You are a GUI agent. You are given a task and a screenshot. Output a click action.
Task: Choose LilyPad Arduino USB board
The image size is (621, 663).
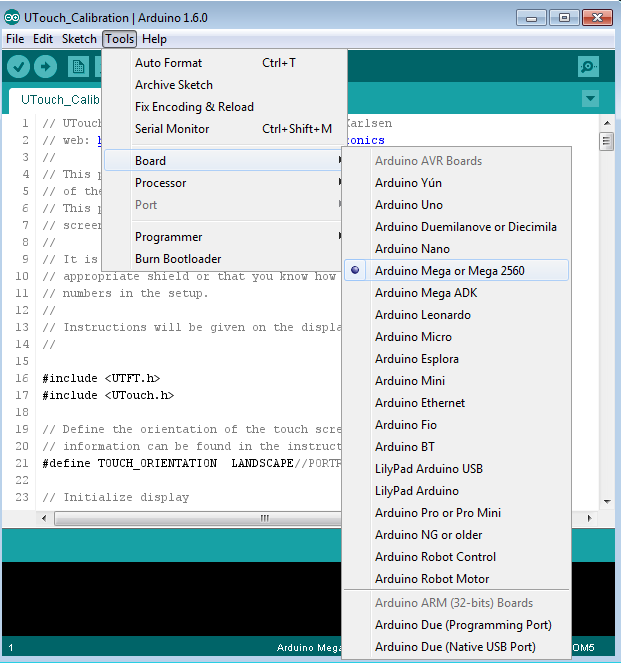click(x=457, y=468)
